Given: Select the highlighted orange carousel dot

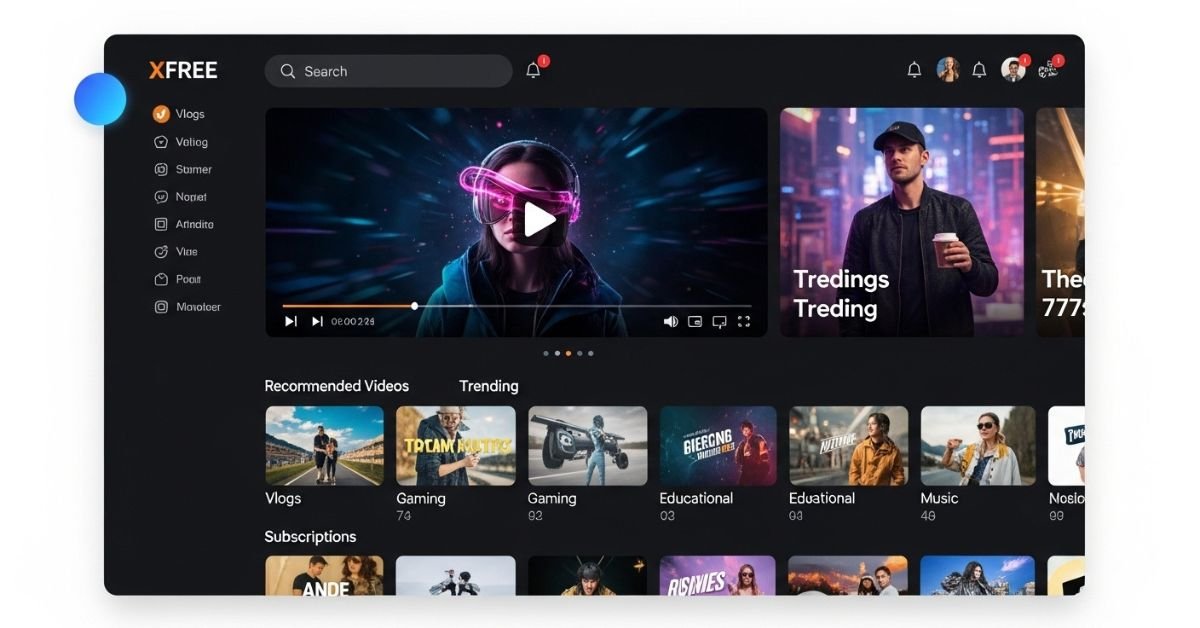Looking at the screenshot, I should (568, 353).
